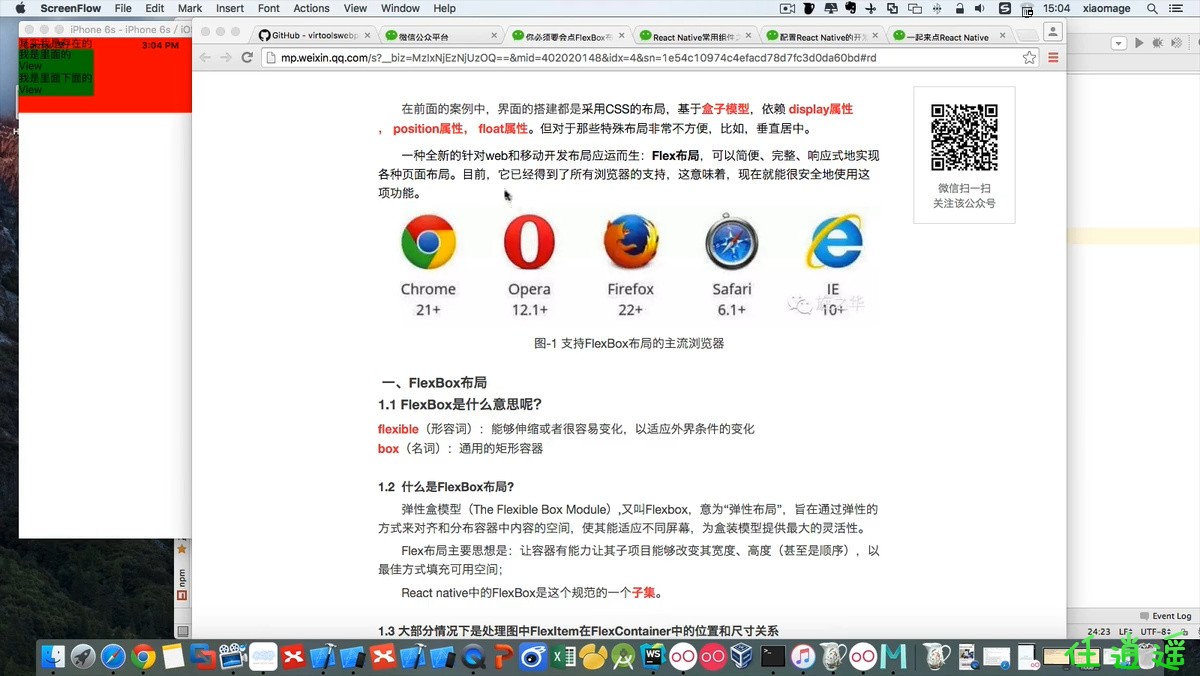This screenshot has width=1200, height=676.
Task: Click the 15:04 clock in the menu bar
Action: coord(1056,8)
